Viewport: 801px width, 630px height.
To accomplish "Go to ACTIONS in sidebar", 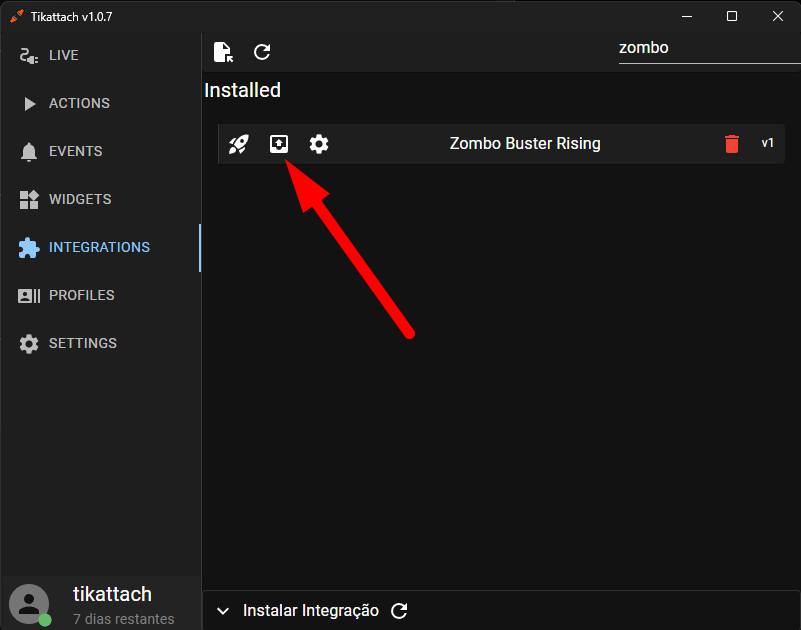I will (100, 103).
